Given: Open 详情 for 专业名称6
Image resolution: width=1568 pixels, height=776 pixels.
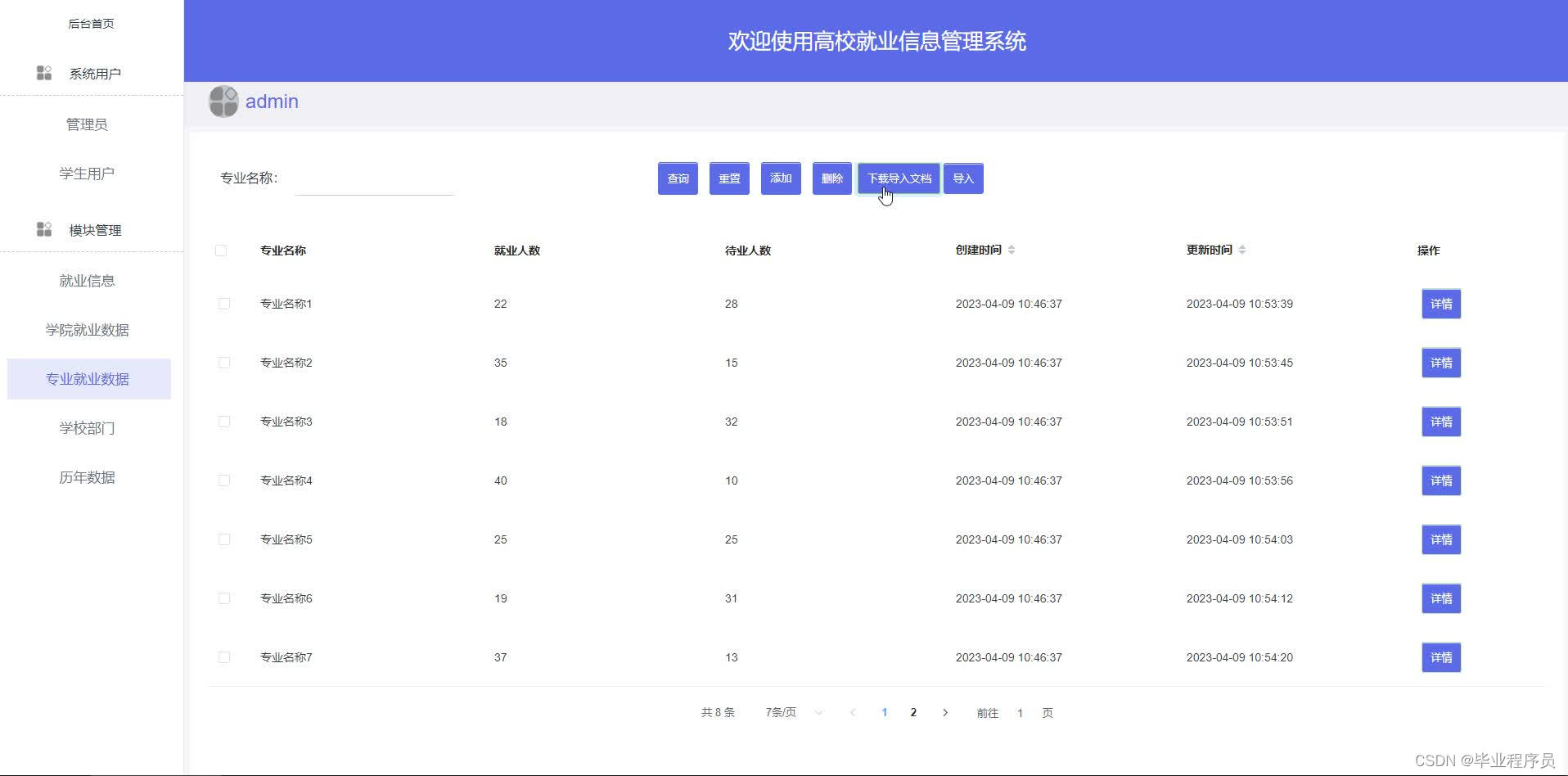Looking at the screenshot, I should click(x=1441, y=598).
